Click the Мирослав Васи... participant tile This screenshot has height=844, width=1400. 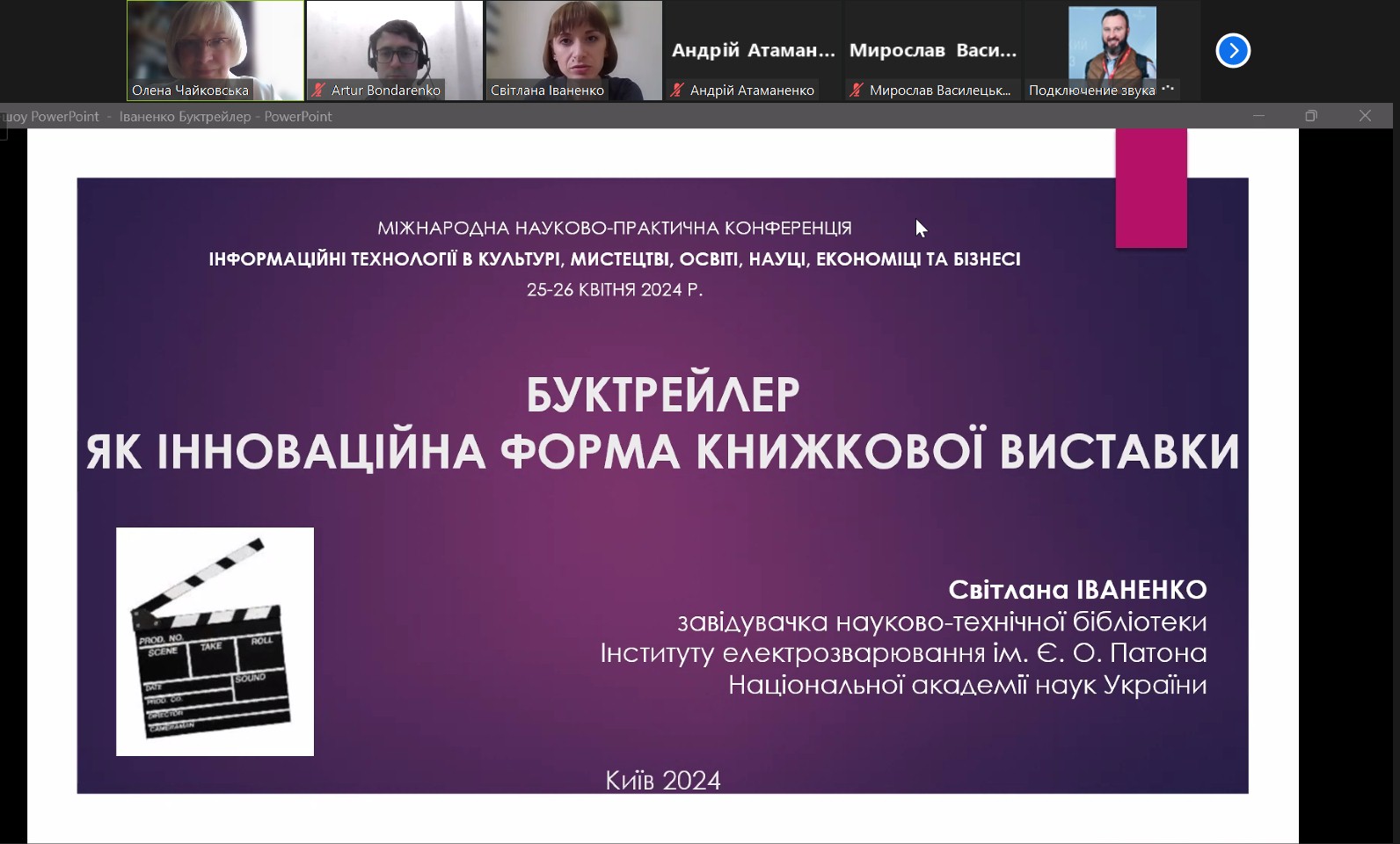click(932, 50)
